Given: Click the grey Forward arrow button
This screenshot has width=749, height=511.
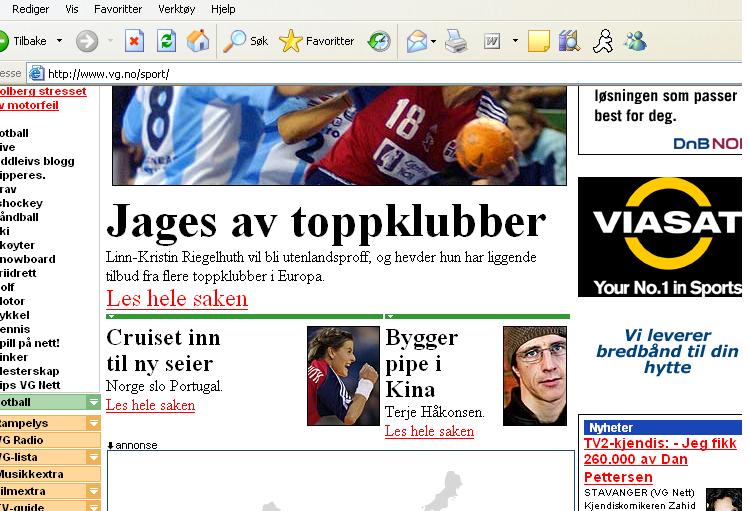Looking at the screenshot, I should 87,41.
